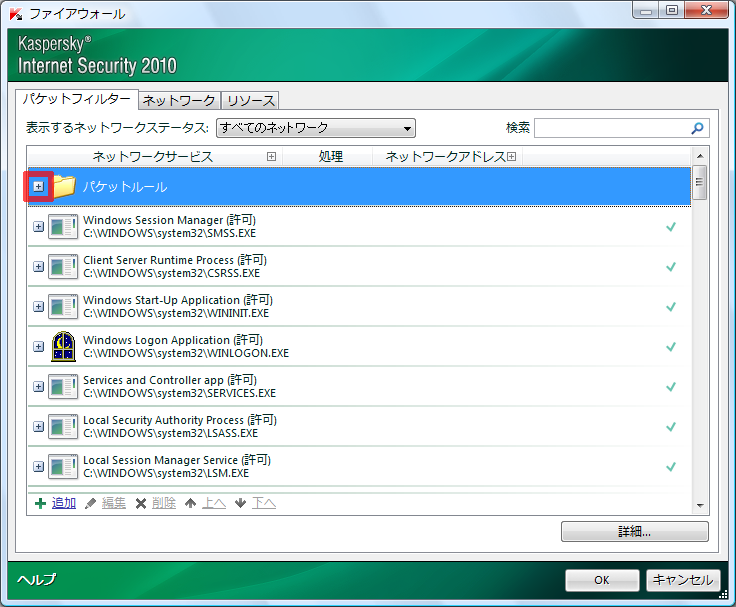736x607 pixels.
Task: Click the 検索 search input field
Action: click(611, 128)
